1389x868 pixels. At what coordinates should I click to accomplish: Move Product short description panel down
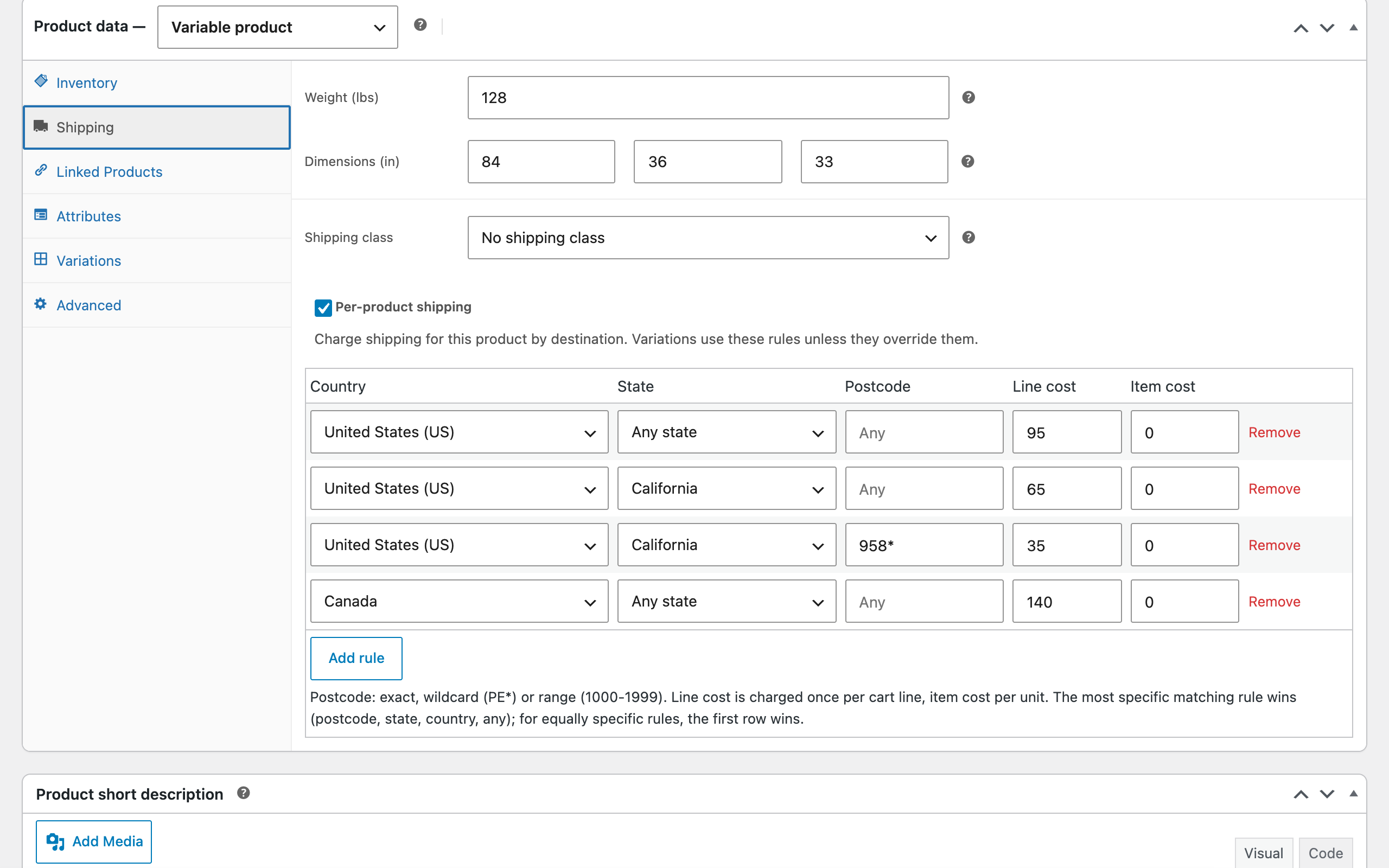pyautogui.click(x=1327, y=794)
